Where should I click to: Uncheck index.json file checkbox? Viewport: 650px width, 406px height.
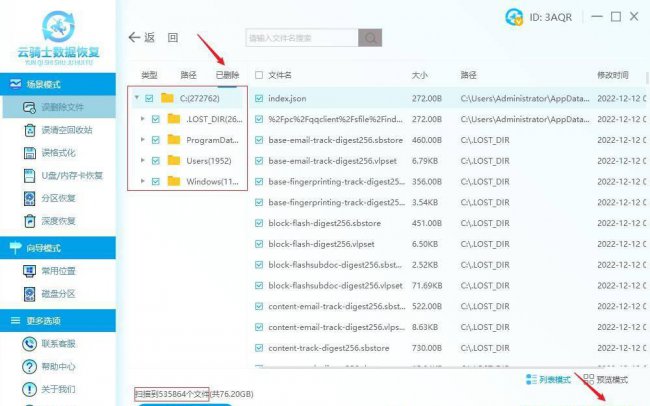pyautogui.click(x=259, y=98)
